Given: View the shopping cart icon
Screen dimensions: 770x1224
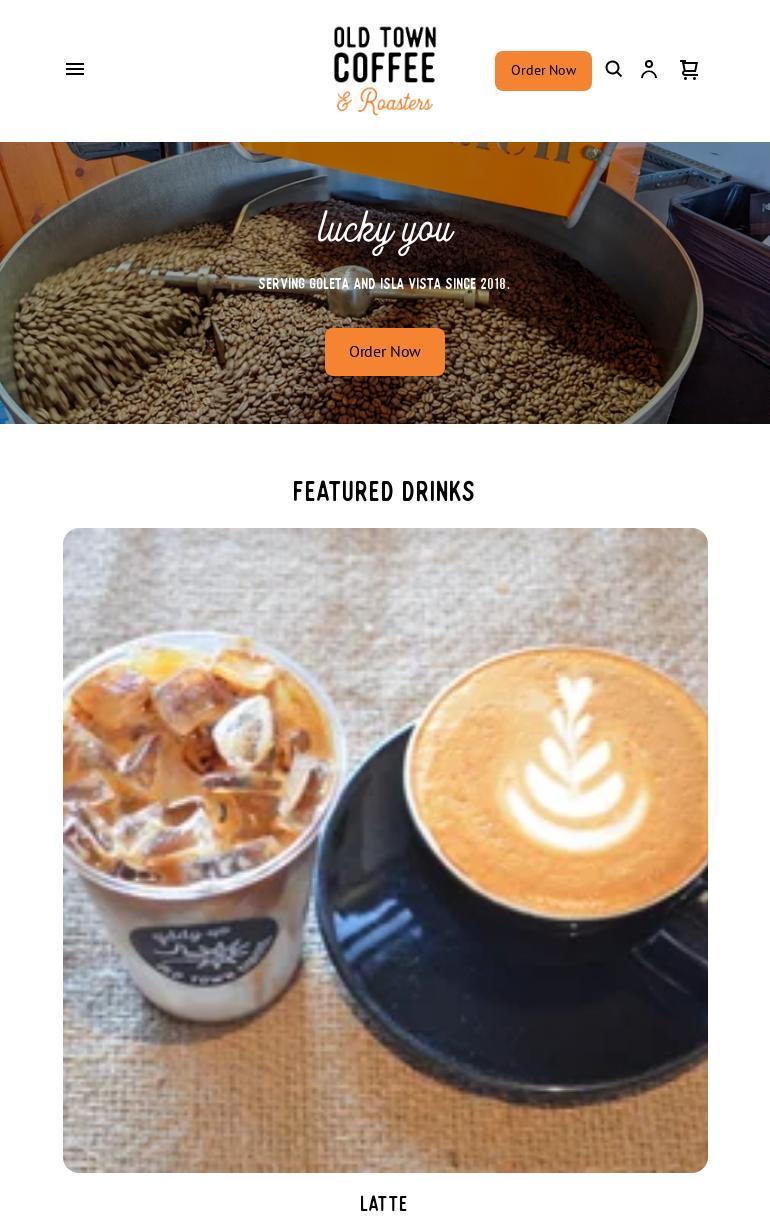Looking at the screenshot, I should click(689, 69).
